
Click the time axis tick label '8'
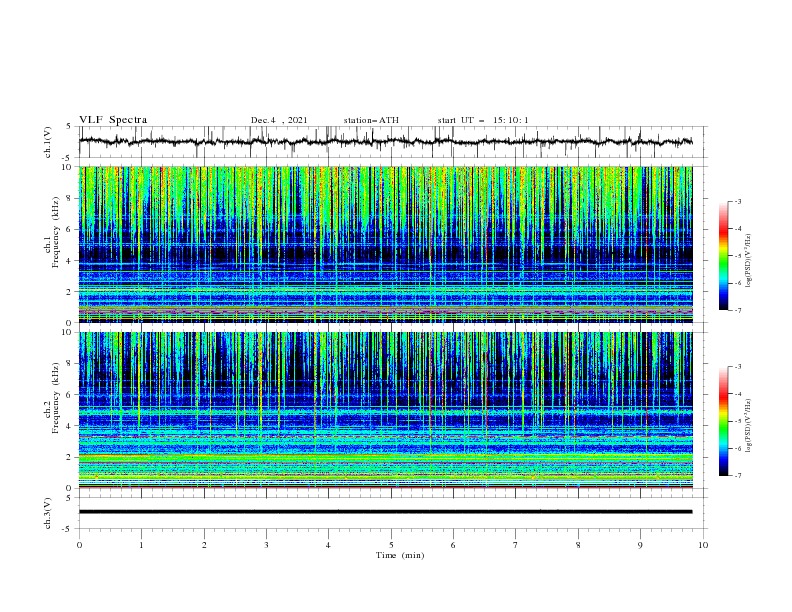(x=578, y=545)
